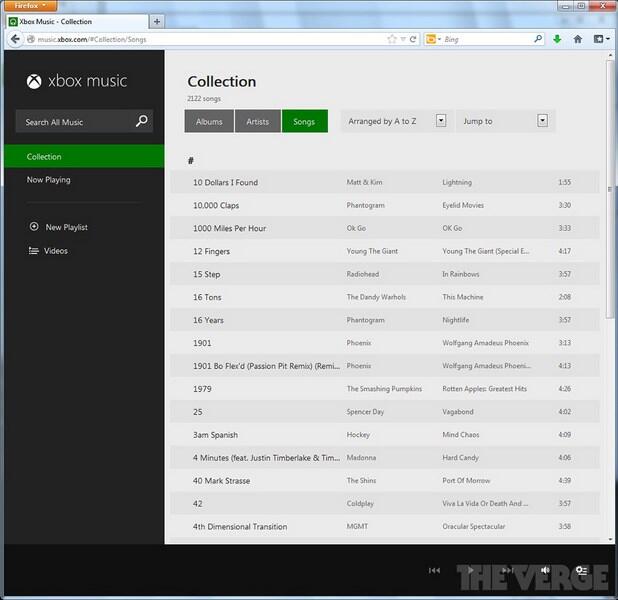
Task: Click the New Playlist plus icon
Action: coord(34,227)
